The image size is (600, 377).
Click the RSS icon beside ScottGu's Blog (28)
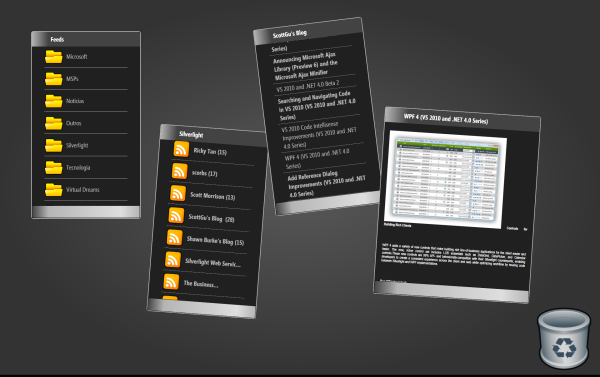point(176,215)
